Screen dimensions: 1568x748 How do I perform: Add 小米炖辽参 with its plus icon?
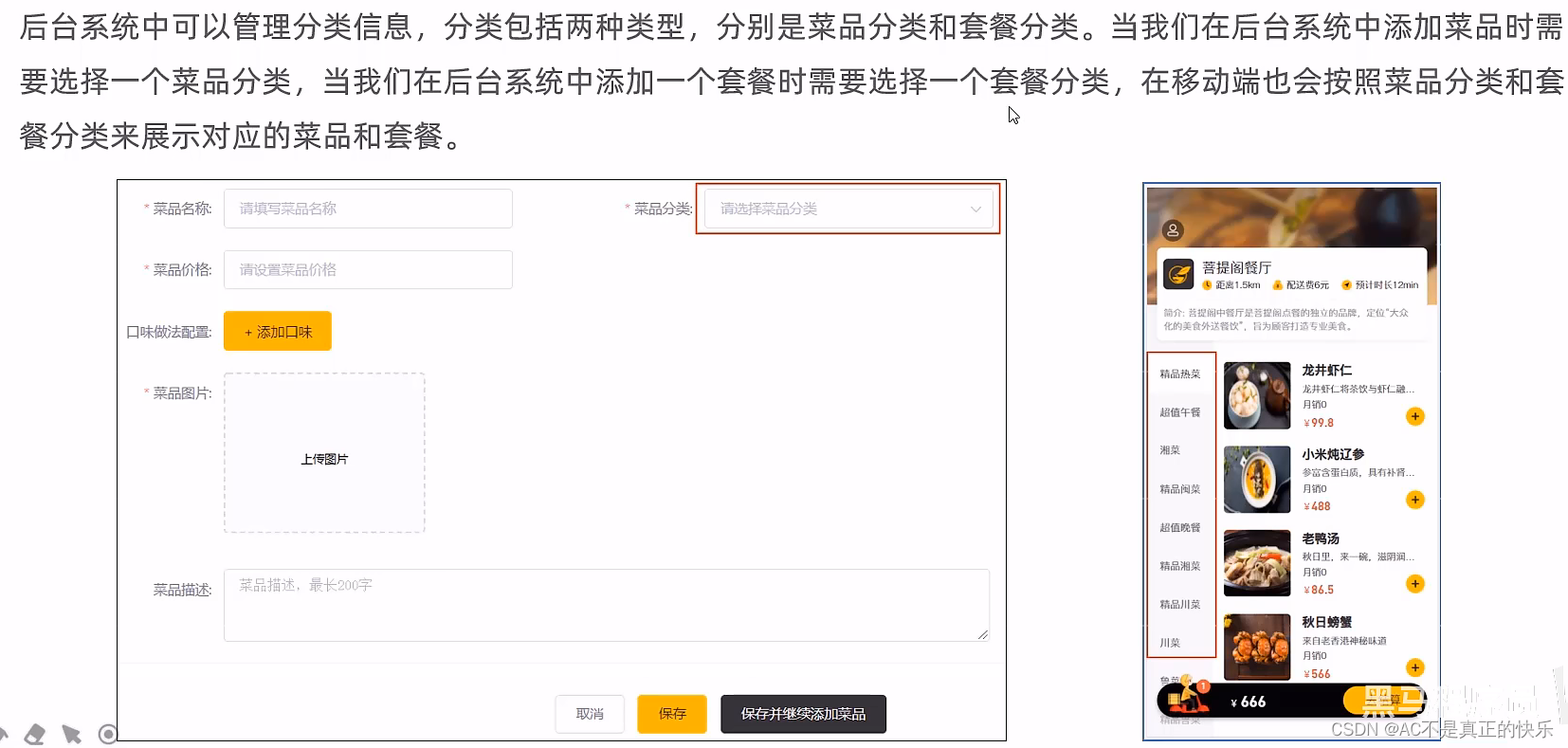(x=1414, y=500)
